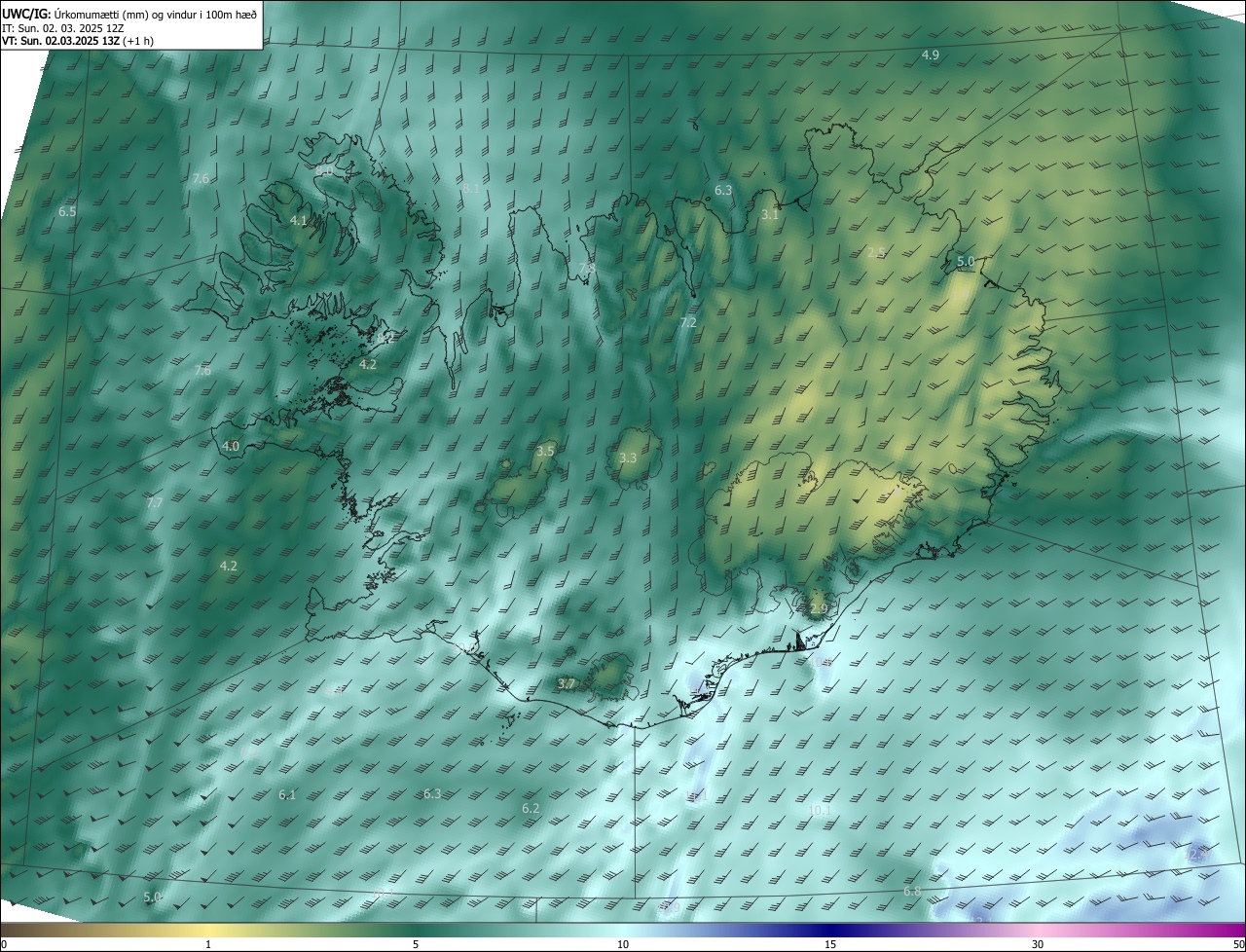The width and height of the screenshot is (1246, 952).
Task: Select the 6.2 value over the southern sea
Action: [x=531, y=809]
